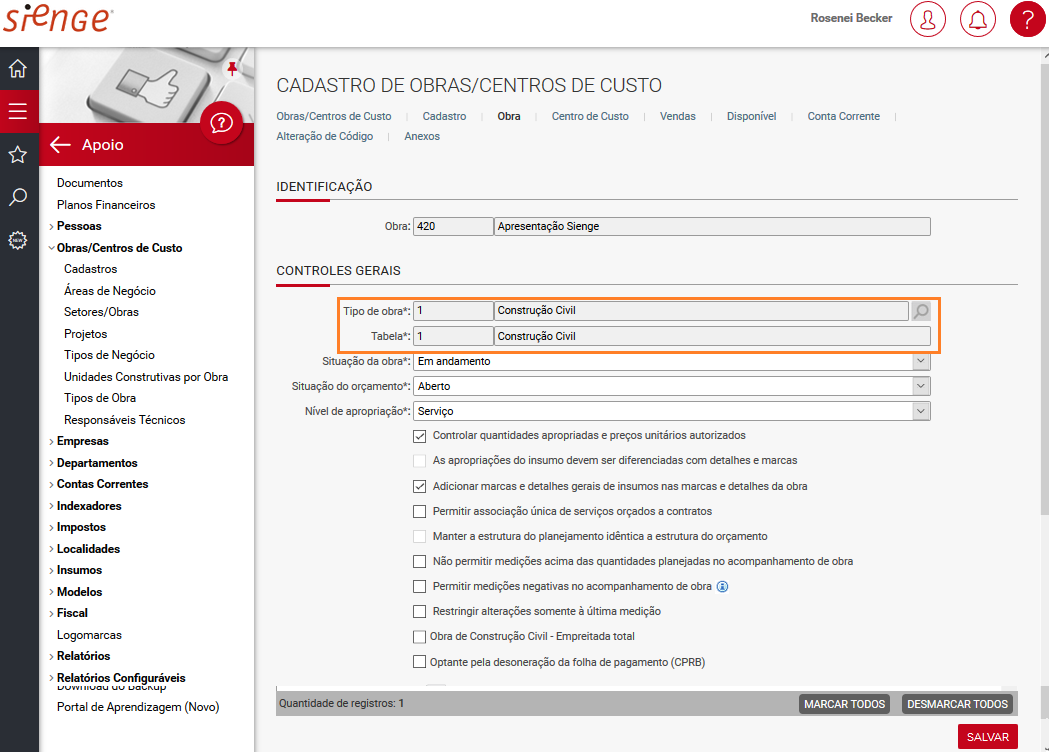Open Anexos tab
Screen dimensions: 1049x754
422,136
